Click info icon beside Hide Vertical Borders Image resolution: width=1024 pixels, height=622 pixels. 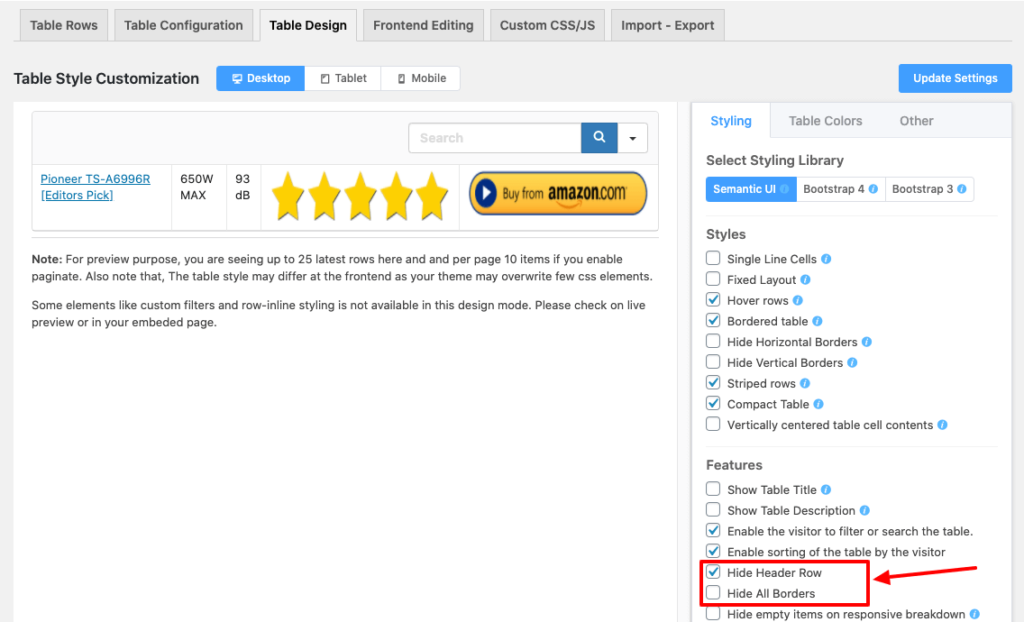coord(852,362)
